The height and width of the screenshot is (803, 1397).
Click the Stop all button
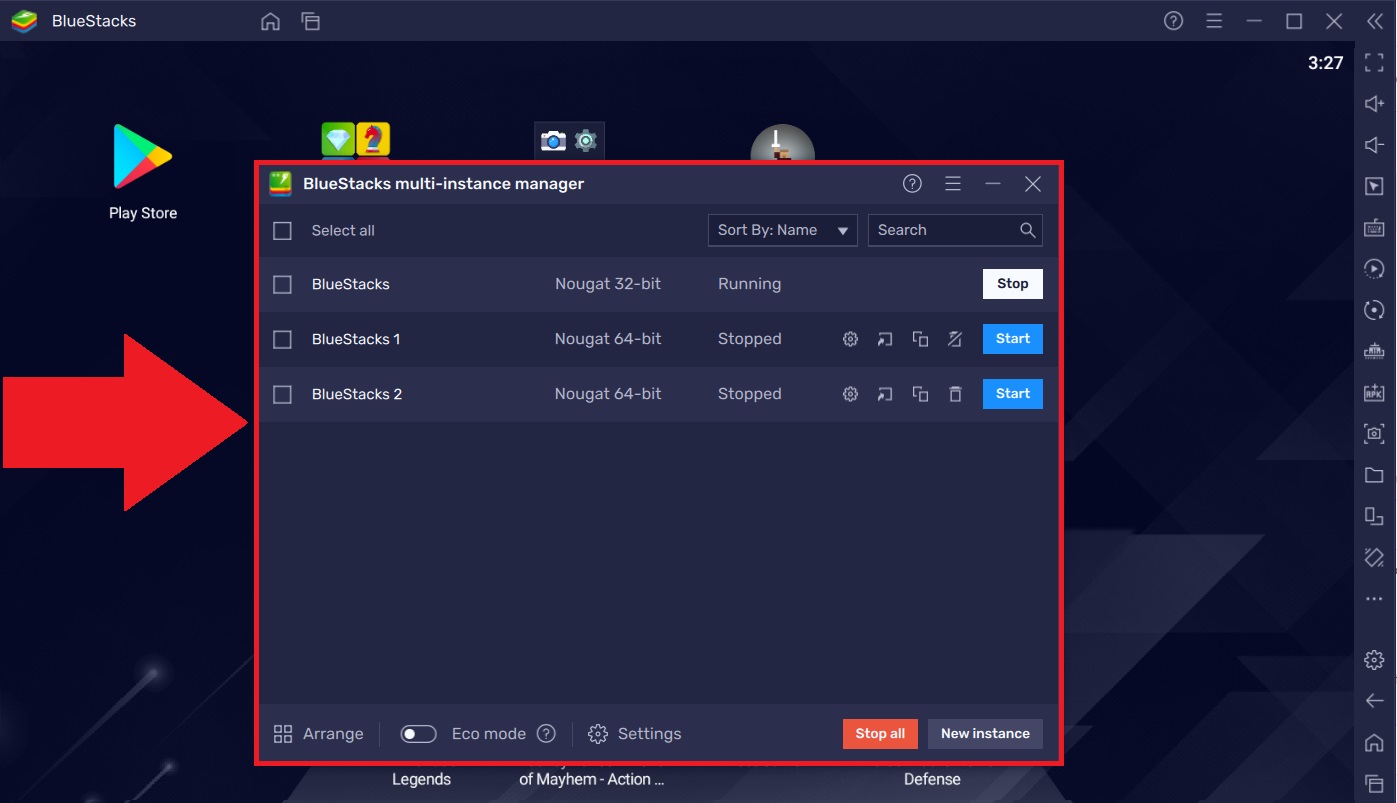pos(880,733)
